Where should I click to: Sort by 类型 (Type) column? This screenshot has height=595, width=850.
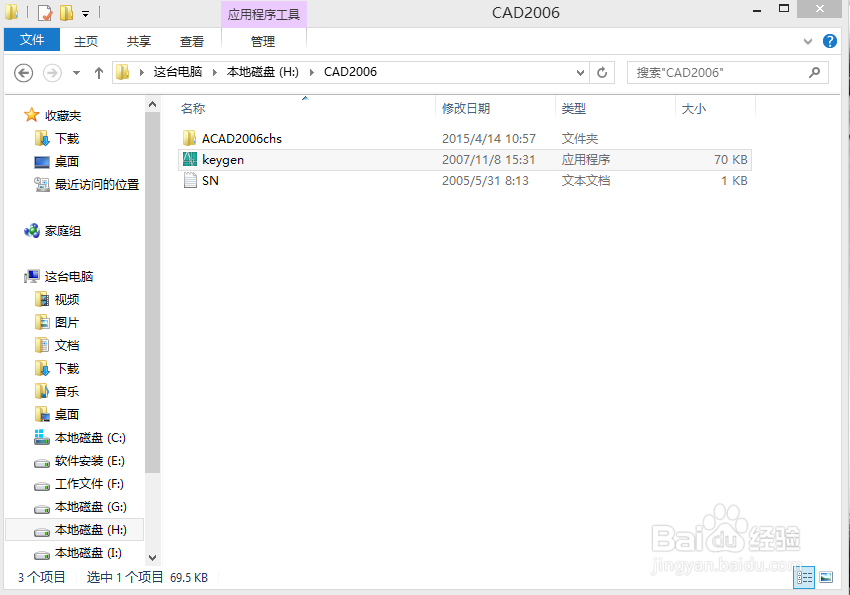pyautogui.click(x=574, y=108)
